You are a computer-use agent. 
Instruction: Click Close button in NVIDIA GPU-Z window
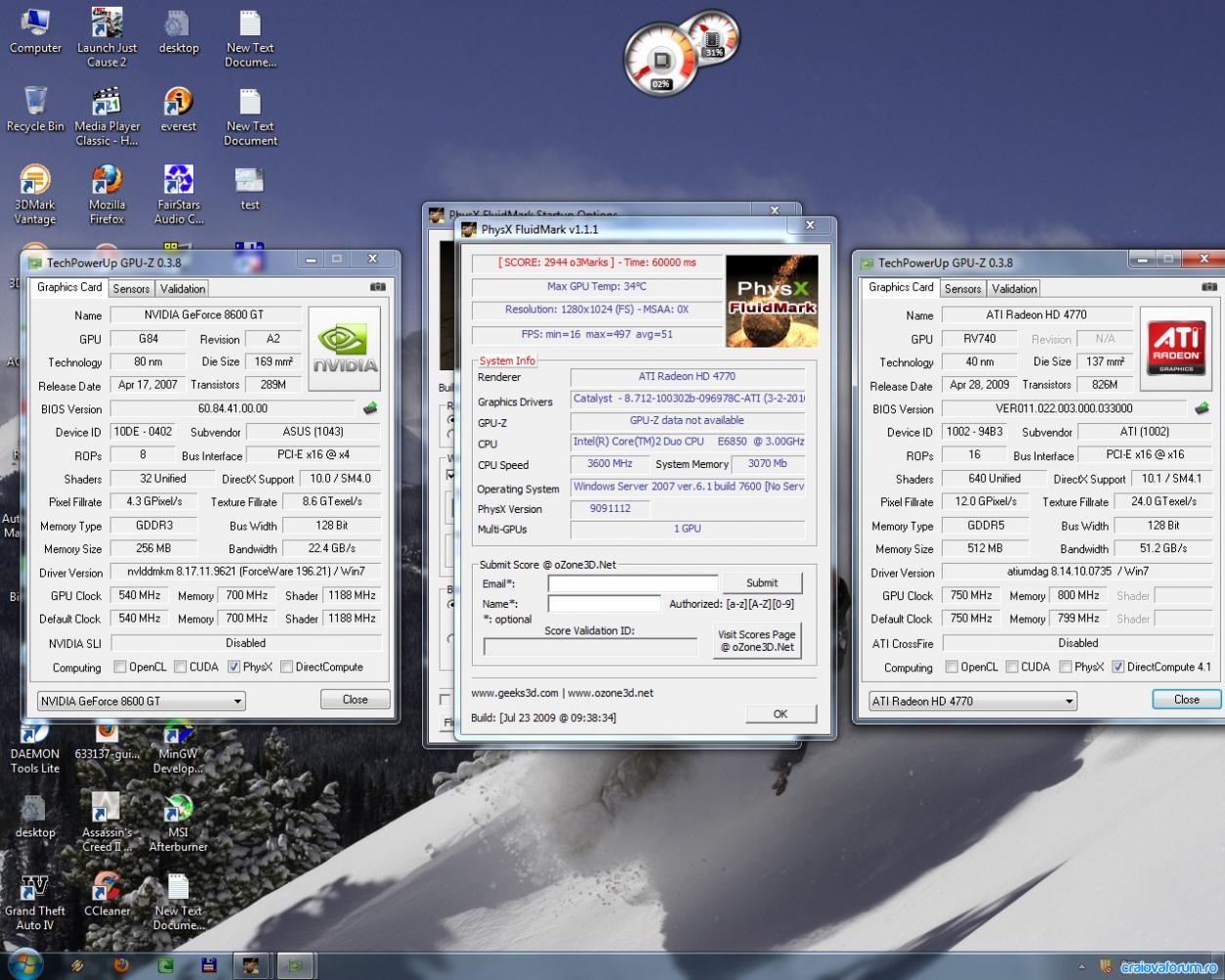(356, 700)
